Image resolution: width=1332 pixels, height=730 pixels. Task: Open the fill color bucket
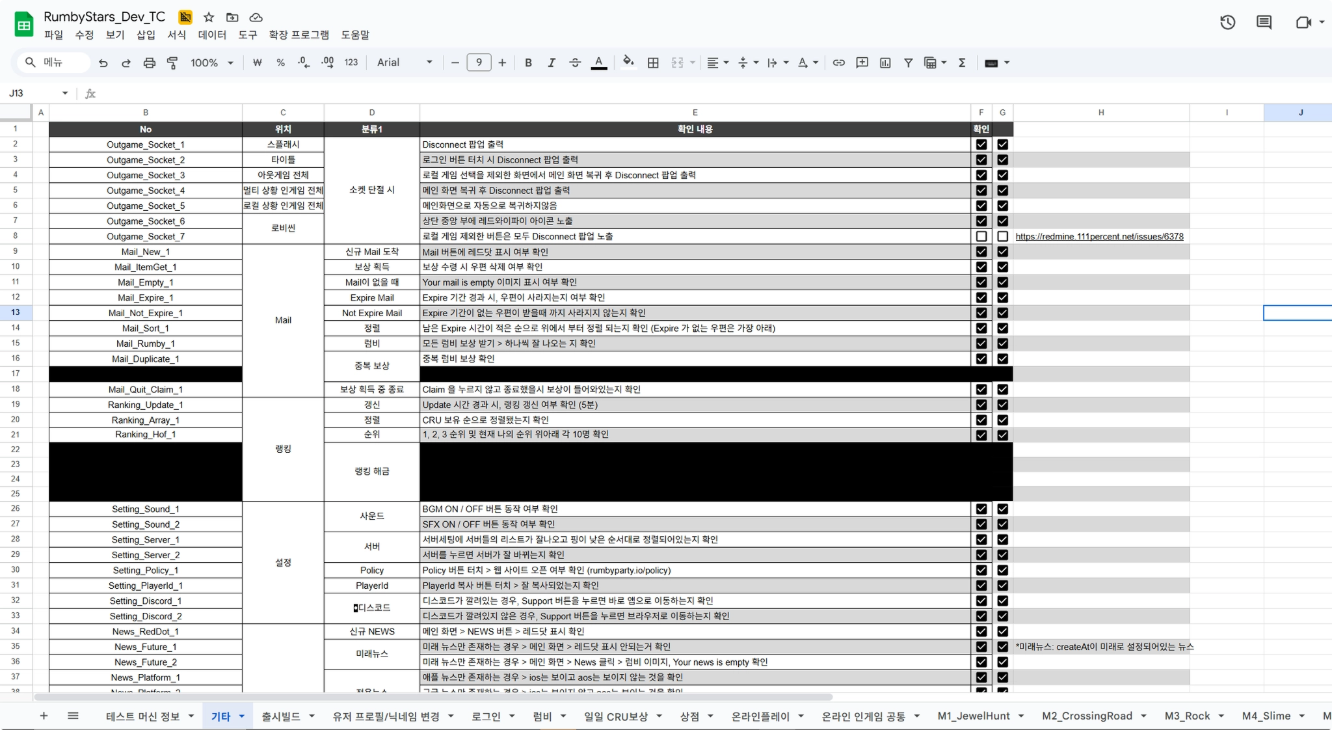click(x=628, y=63)
